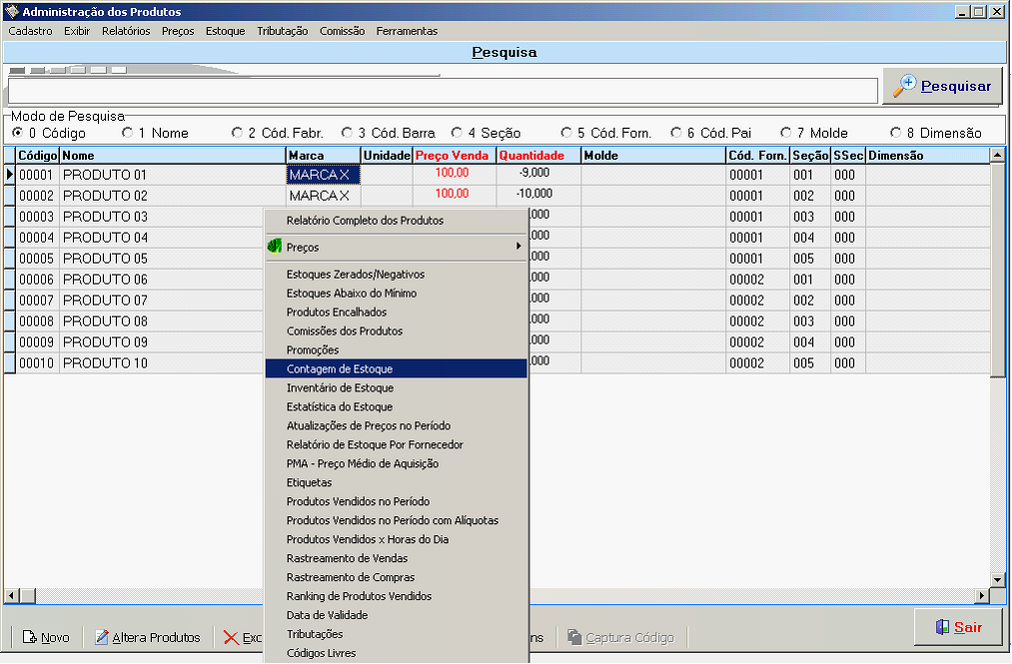This screenshot has height=664, width=1012.
Task: Click the red X delete icon
Action: pyautogui.click(x=231, y=637)
